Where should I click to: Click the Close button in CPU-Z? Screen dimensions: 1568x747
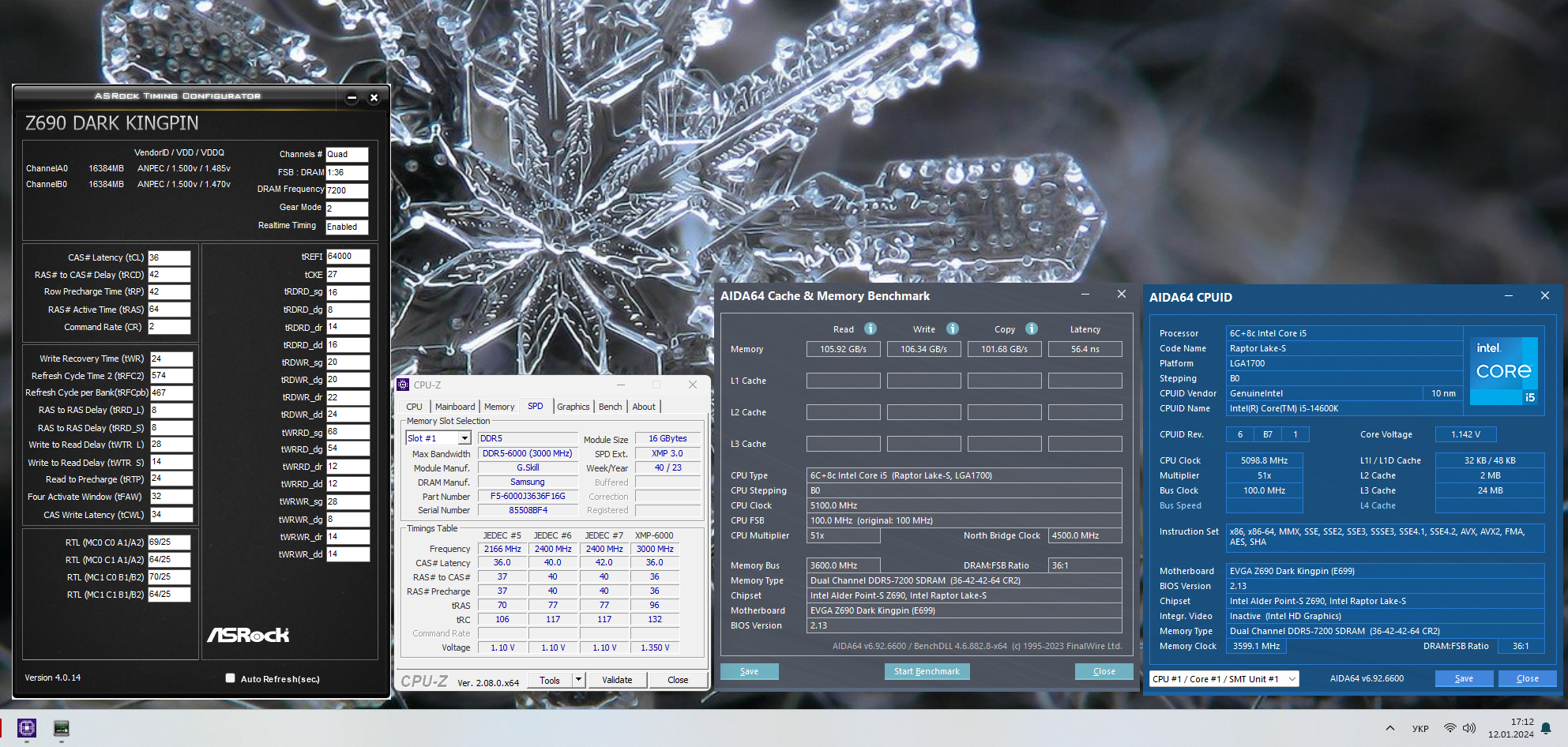678,680
